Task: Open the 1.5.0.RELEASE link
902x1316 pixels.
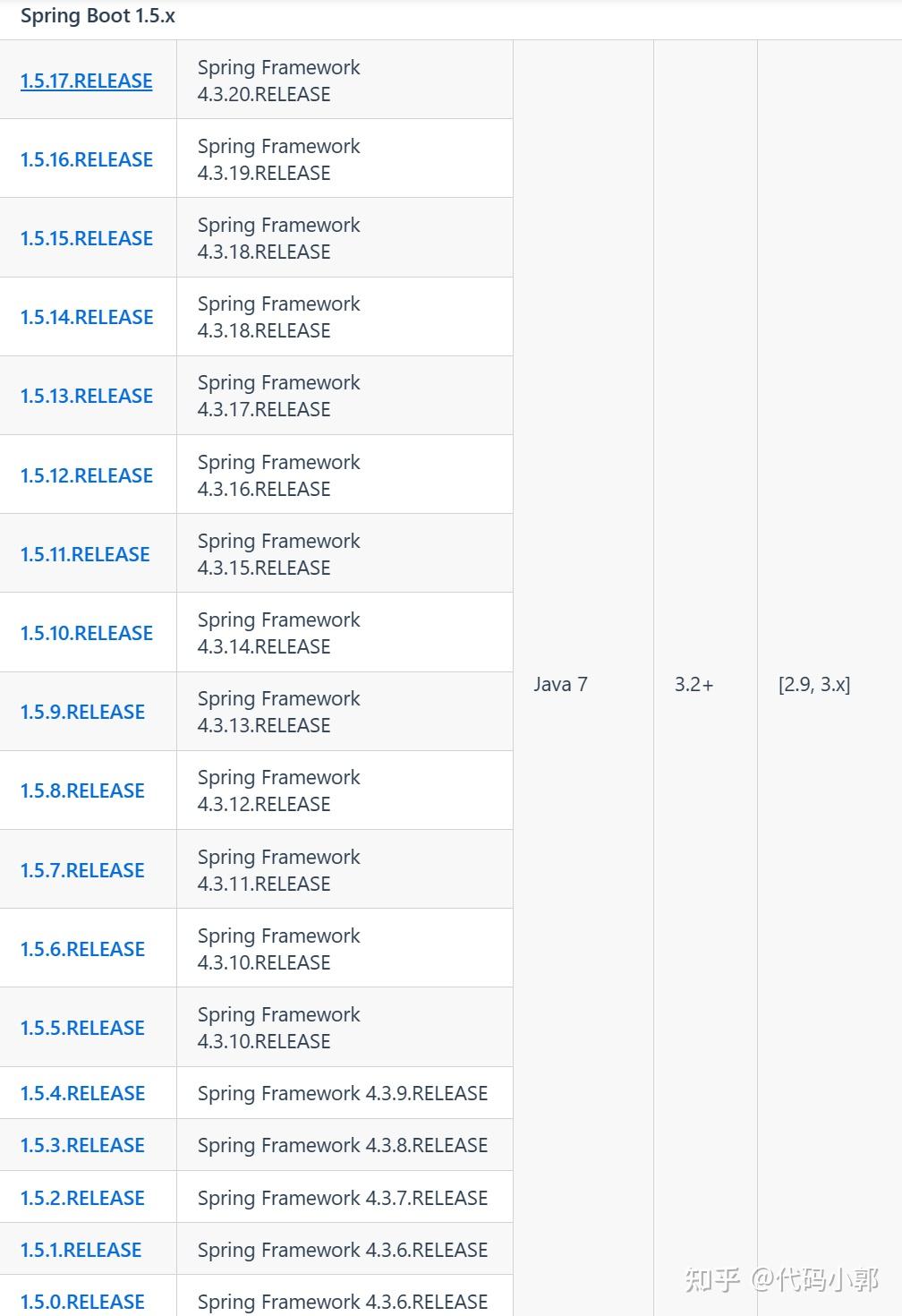Action: (x=82, y=1302)
